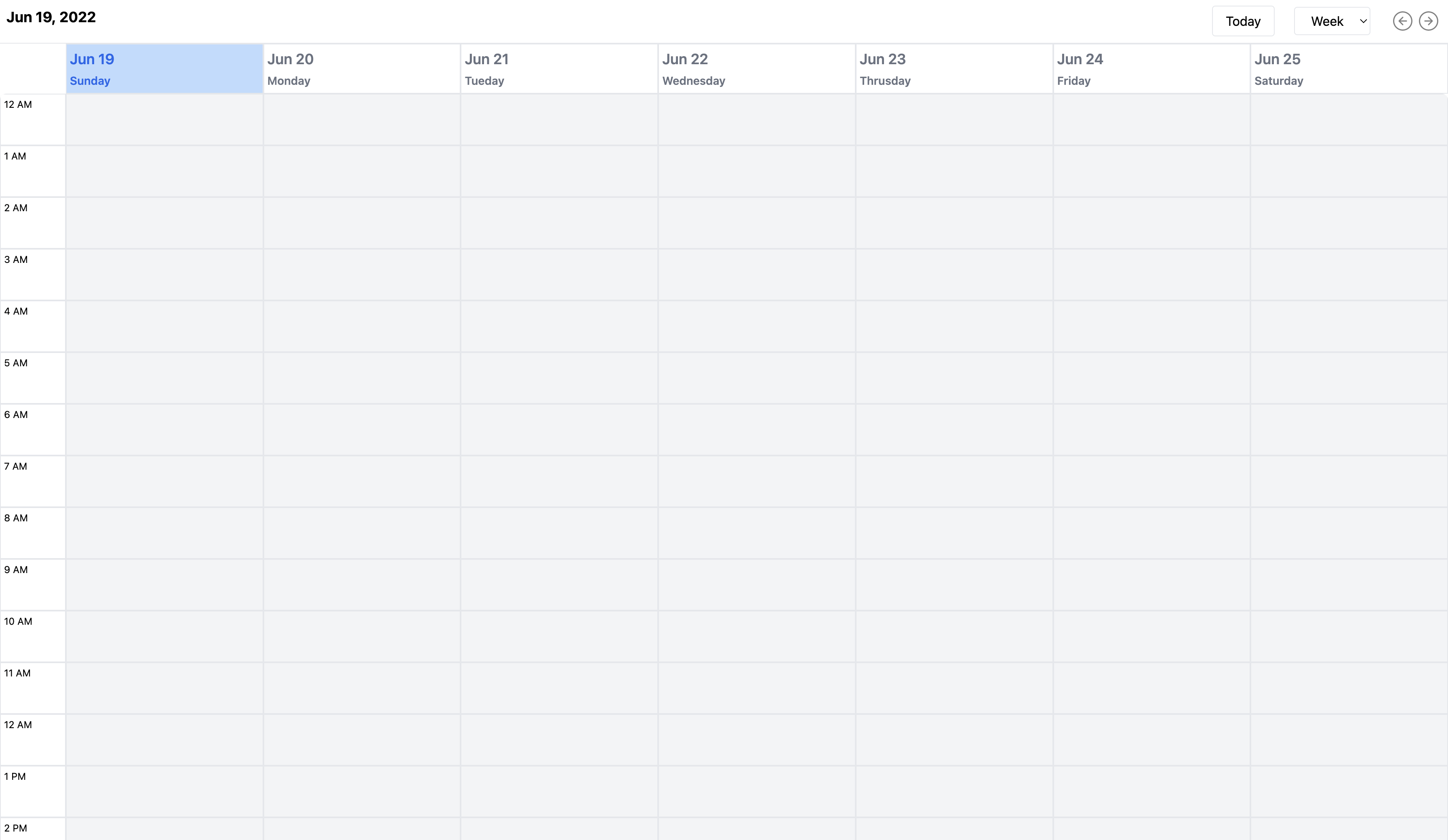Click the Jun 19, 2022 title

tap(51, 17)
